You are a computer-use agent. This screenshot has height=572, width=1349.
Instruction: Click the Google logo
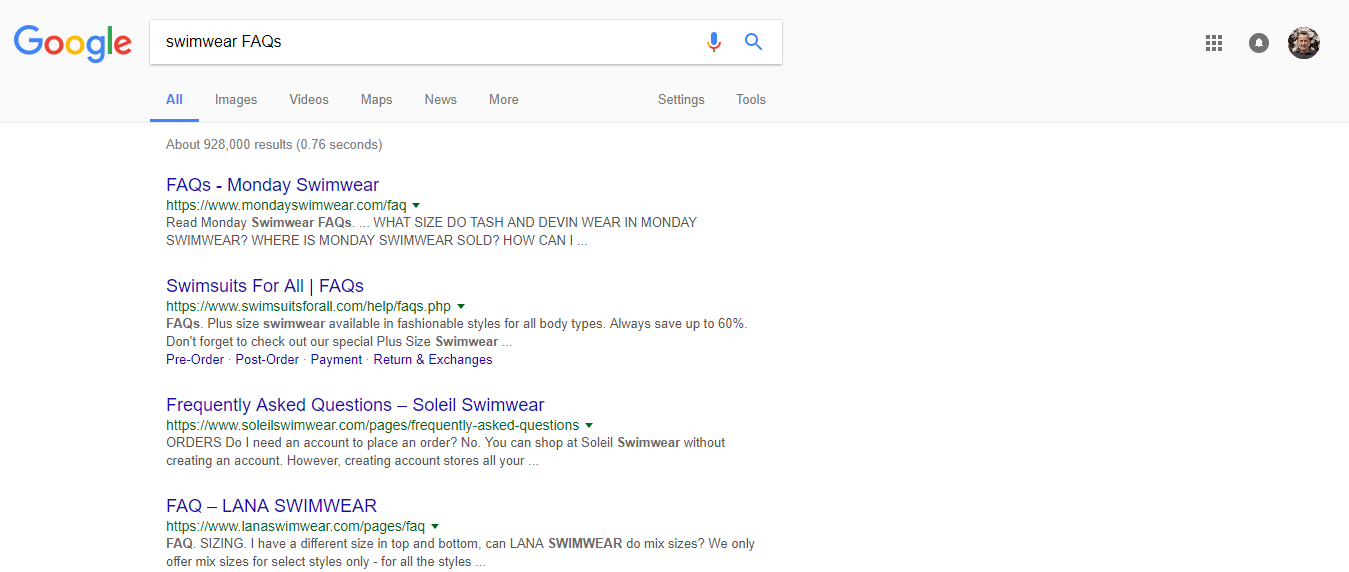click(73, 43)
